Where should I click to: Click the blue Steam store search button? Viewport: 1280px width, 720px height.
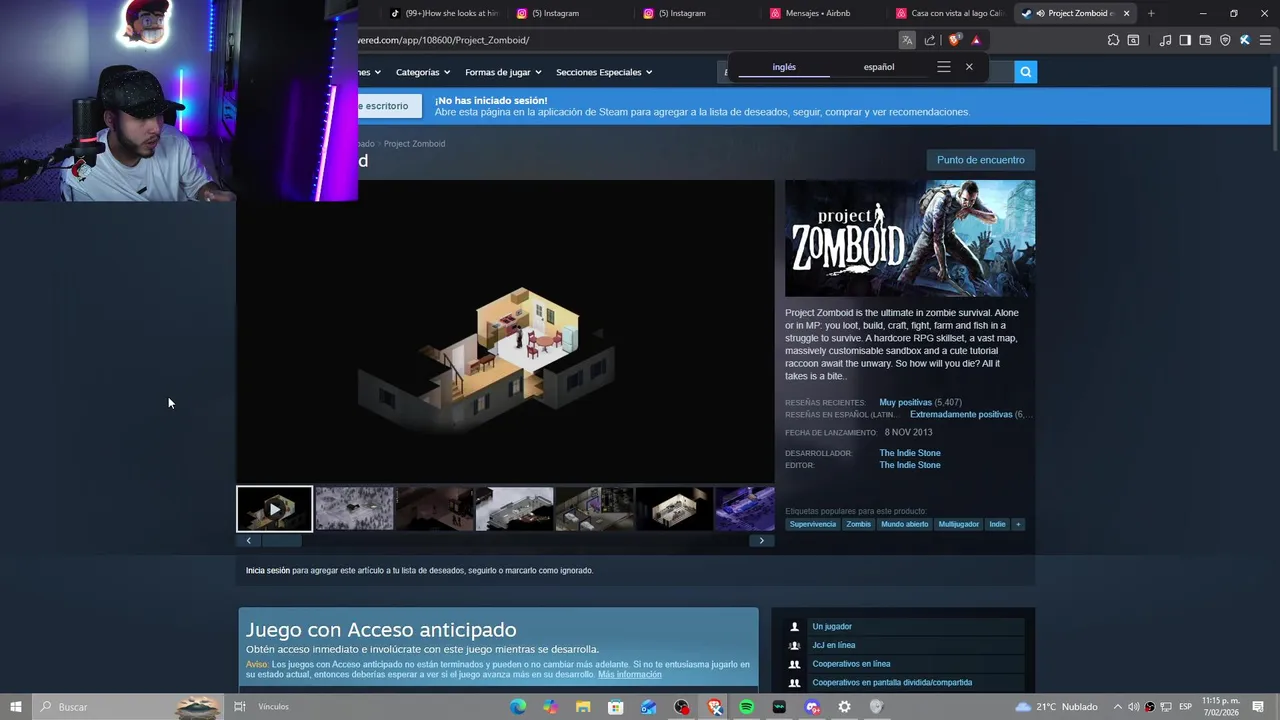(1025, 72)
